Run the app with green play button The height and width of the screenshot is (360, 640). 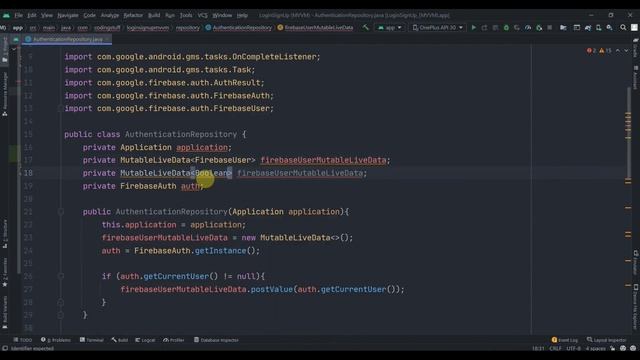[x=473, y=27]
